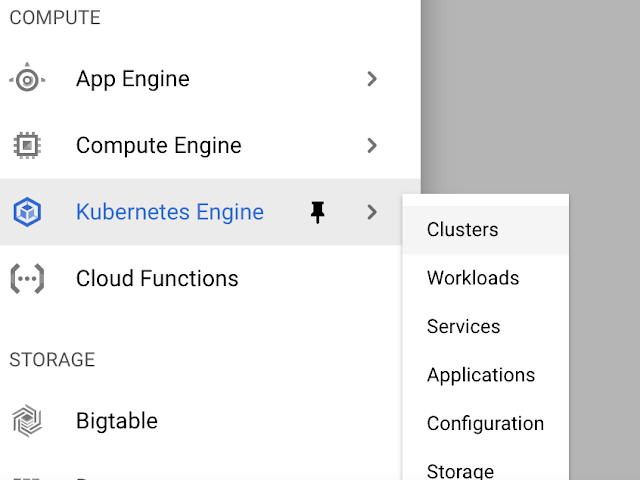Select Services in the Kubernetes submenu
The width and height of the screenshot is (640, 480).
pos(485,327)
